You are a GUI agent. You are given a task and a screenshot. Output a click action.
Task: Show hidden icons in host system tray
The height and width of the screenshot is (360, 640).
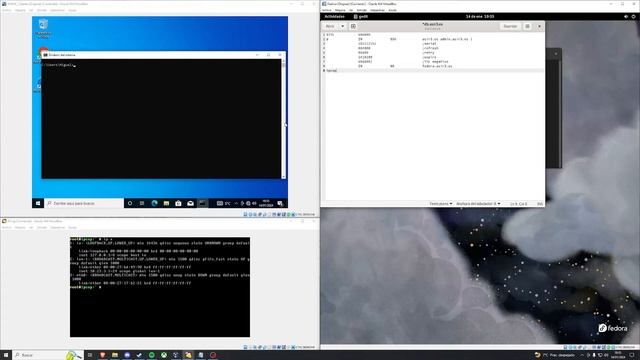click(582, 355)
